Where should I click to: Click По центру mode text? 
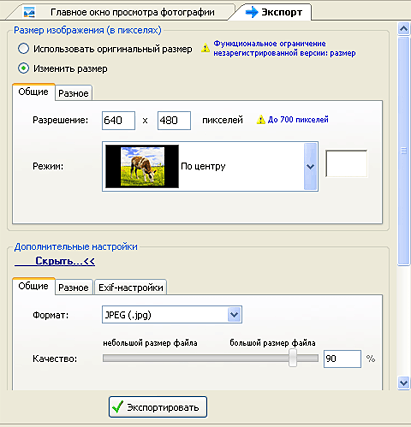(203, 166)
